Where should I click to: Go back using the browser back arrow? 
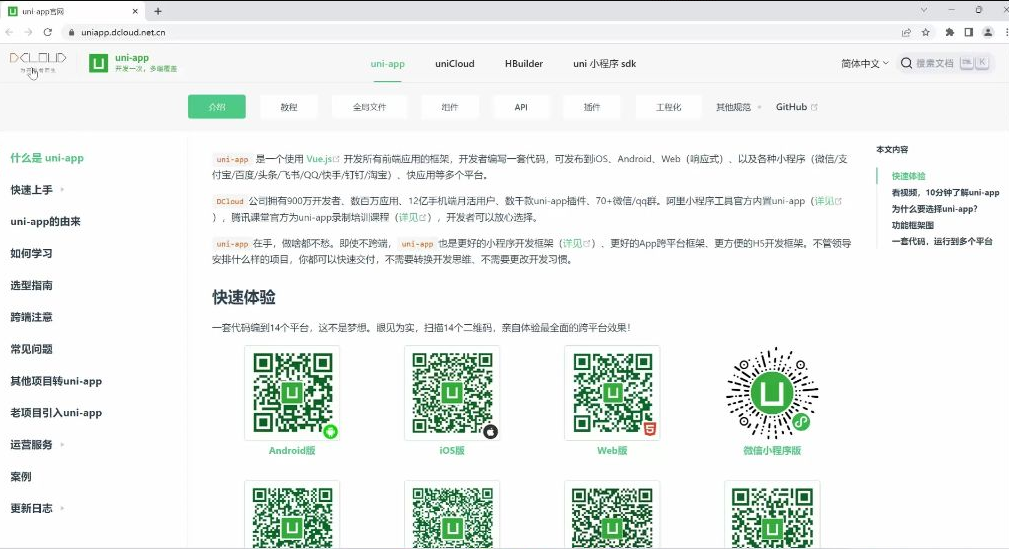coord(9,32)
